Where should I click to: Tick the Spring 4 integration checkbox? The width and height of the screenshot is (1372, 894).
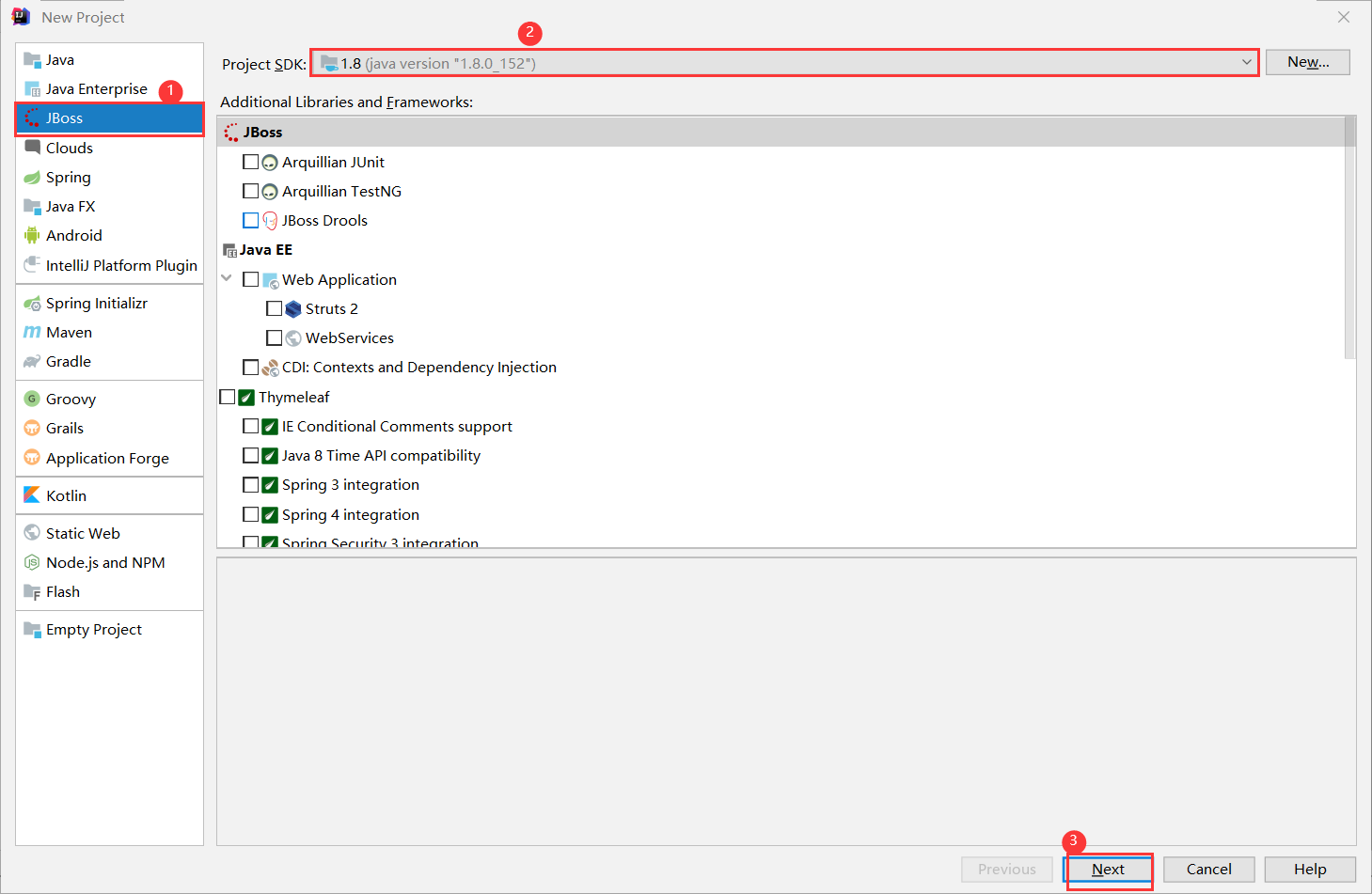coord(250,514)
